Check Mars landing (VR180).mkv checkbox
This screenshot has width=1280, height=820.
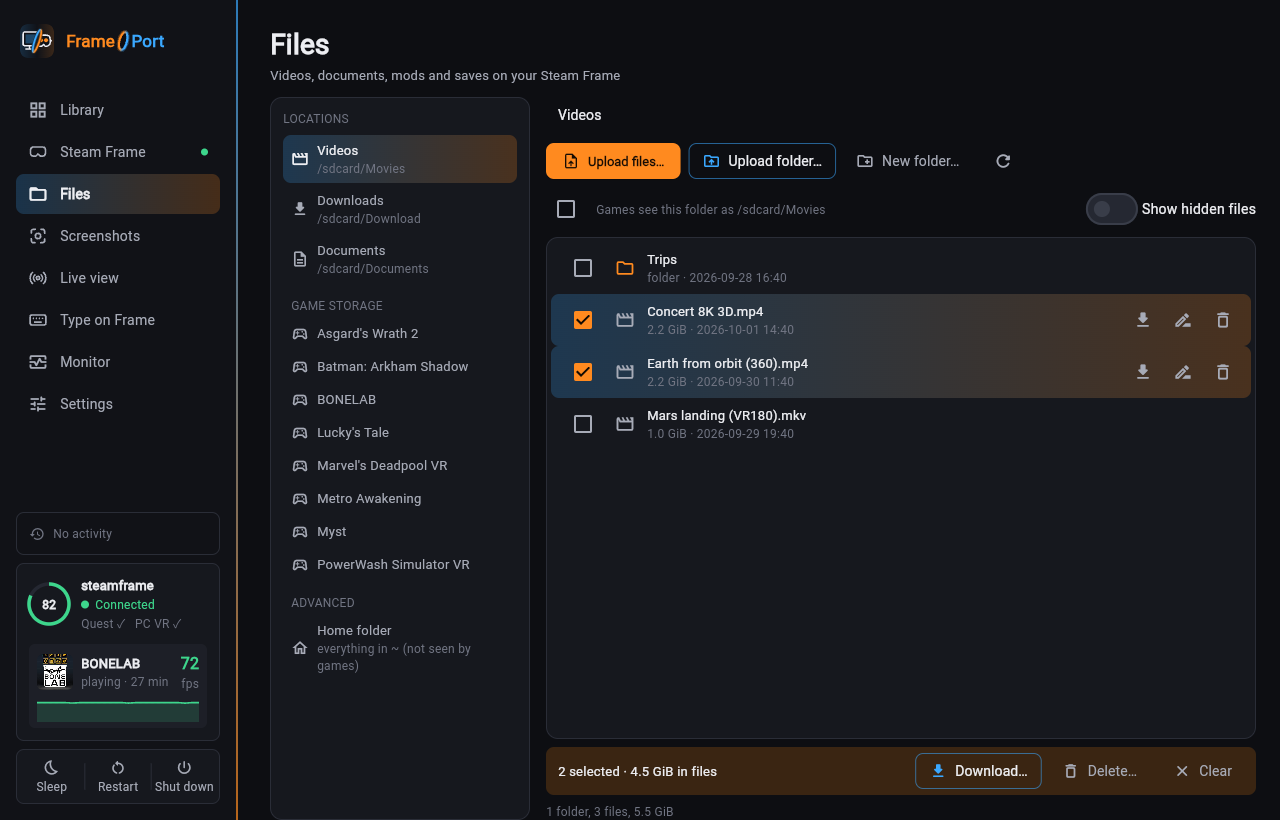[583, 424]
